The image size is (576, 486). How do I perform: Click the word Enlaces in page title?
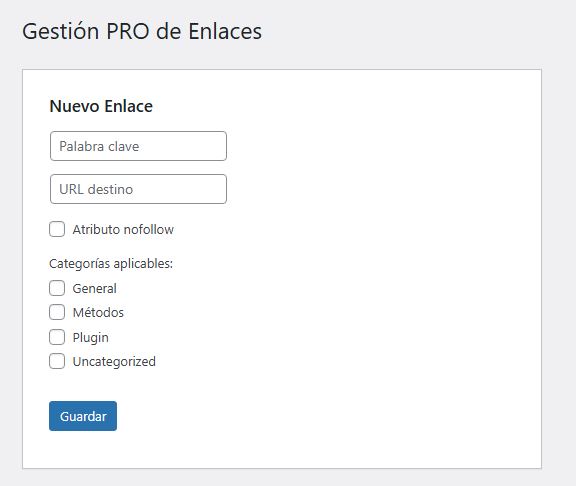225,31
